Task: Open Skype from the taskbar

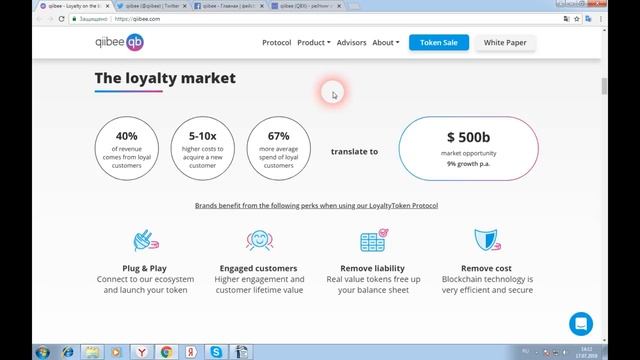Action: (216, 352)
